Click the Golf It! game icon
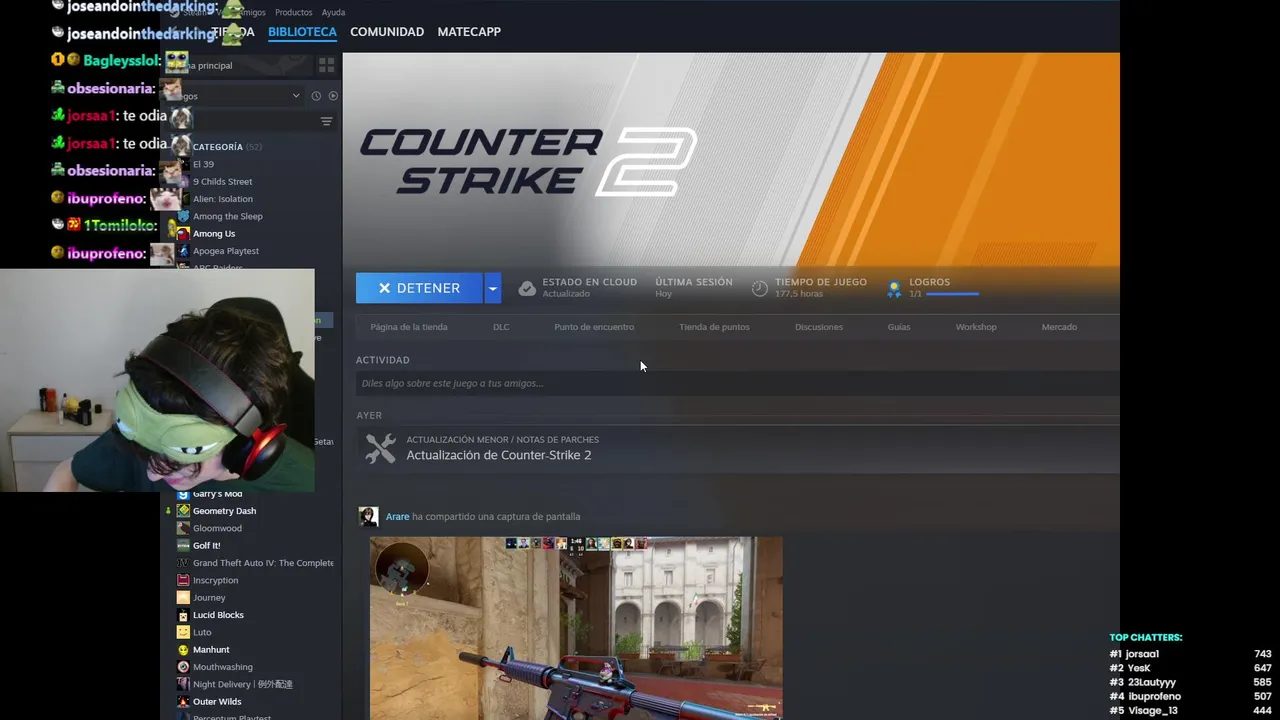This screenshot has height=720, width=1280. (x=183, y=546)
